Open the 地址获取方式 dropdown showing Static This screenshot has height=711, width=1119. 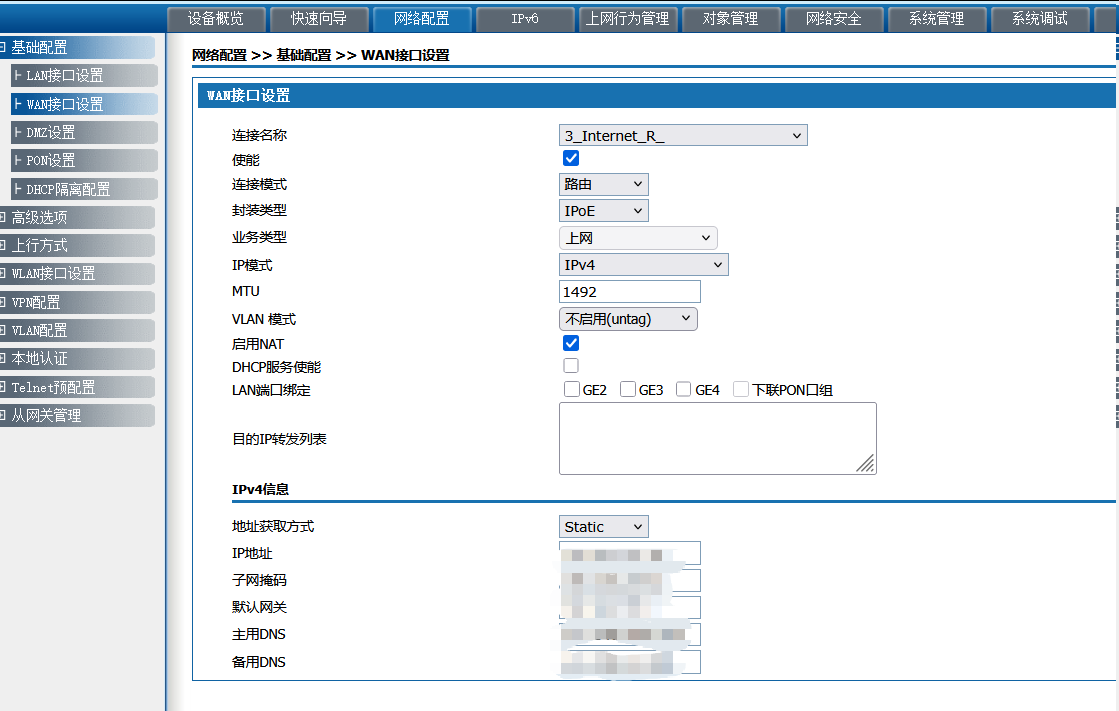click(604, 527)
